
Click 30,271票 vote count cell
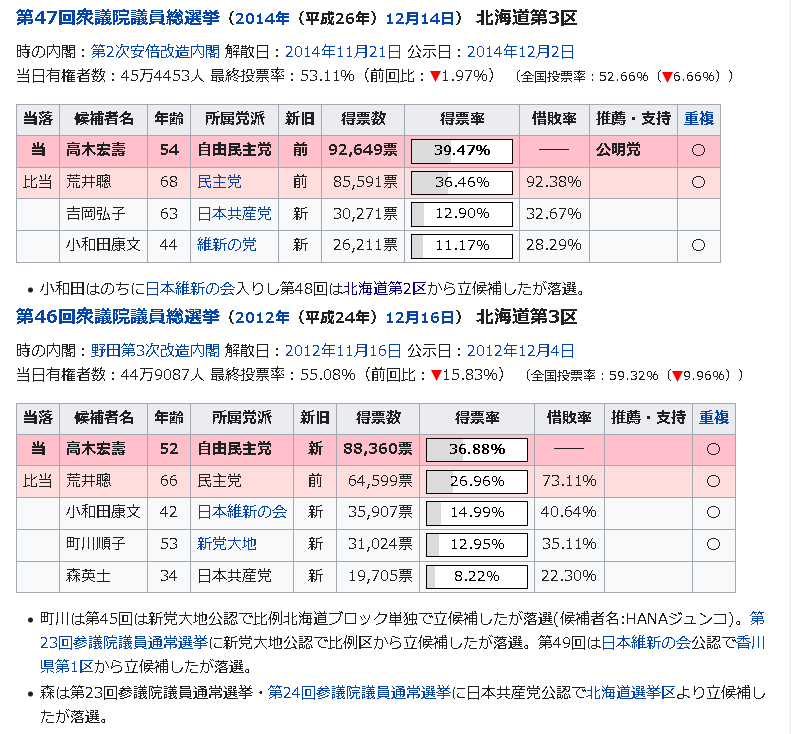click(365, 214)
